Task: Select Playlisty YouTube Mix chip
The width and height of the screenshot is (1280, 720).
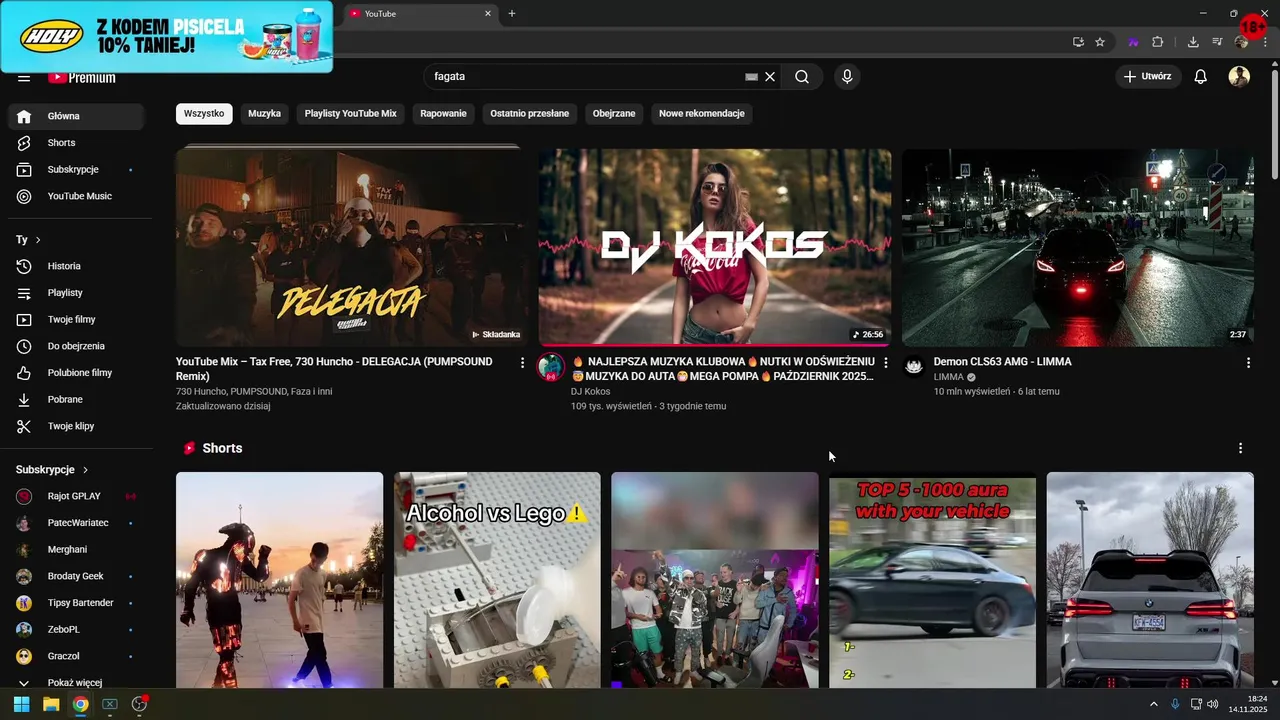Action: 350,114
